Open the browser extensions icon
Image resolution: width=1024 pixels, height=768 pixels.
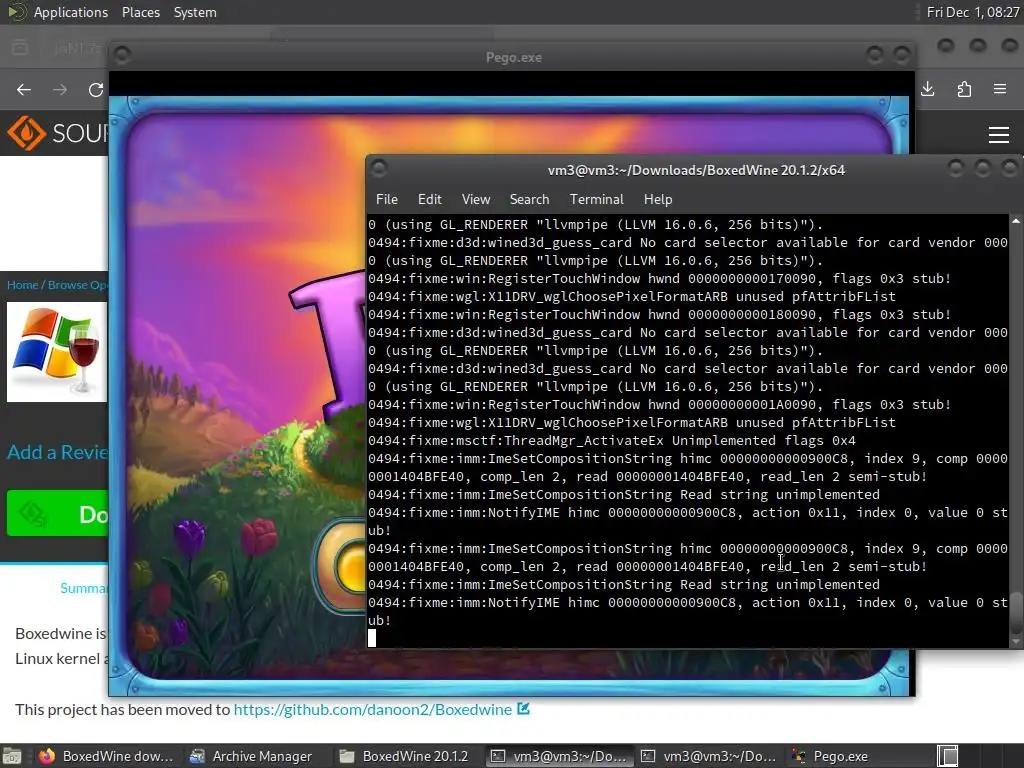[964, 89]
